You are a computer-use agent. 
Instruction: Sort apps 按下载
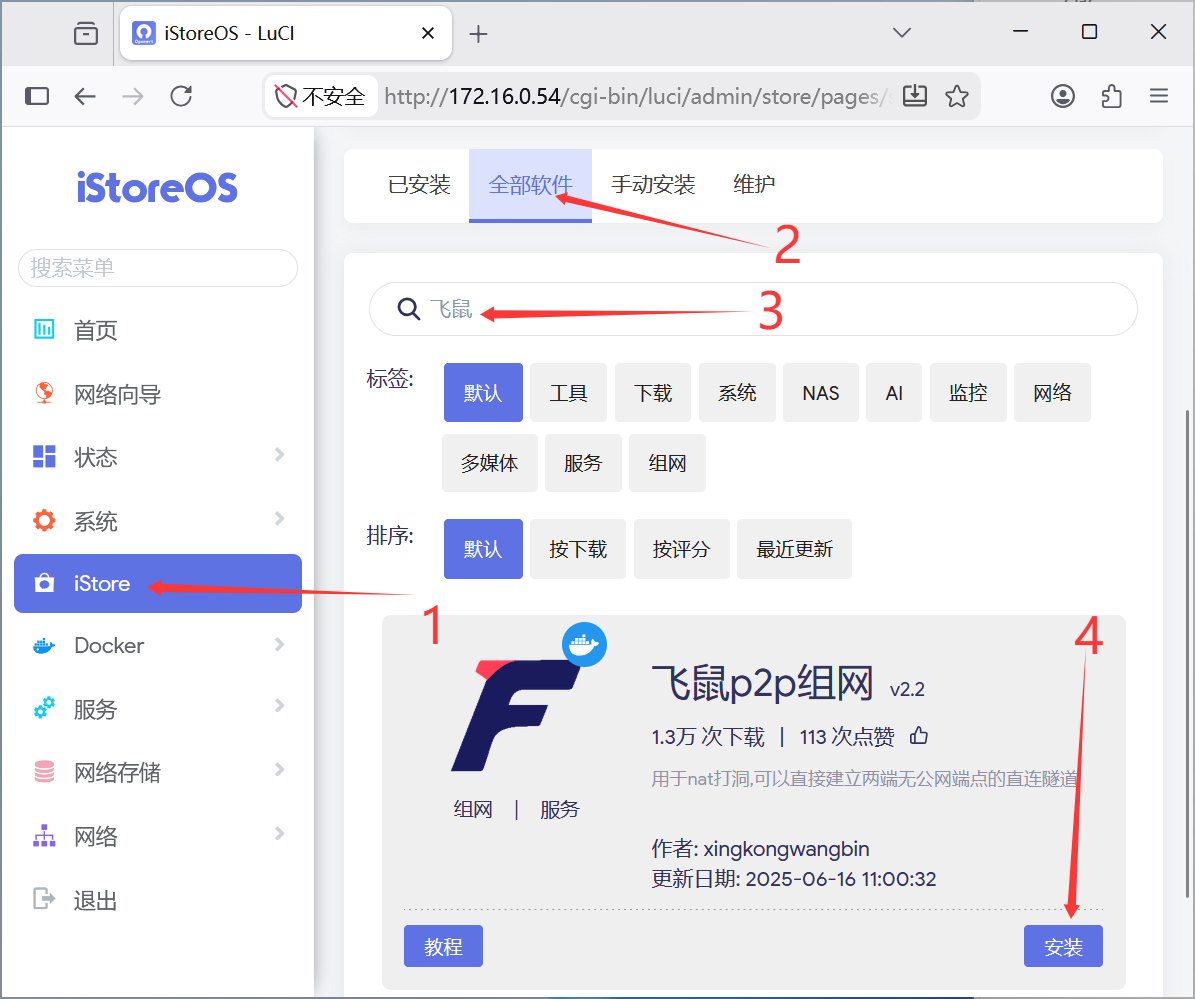click(x=578, y=549)
